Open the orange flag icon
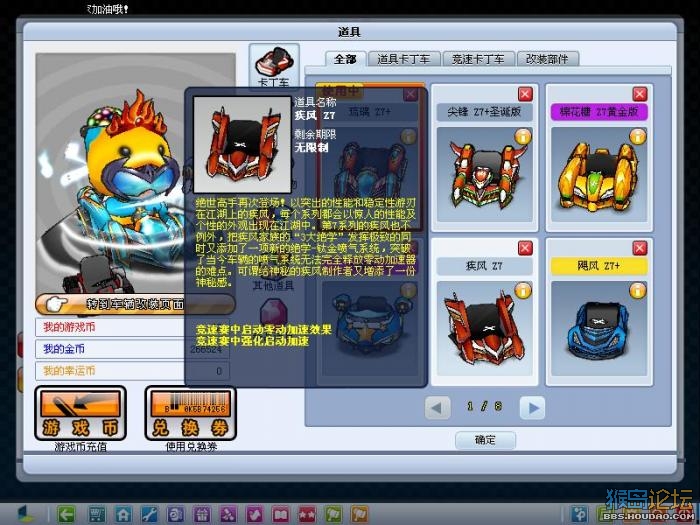 (360, 515)
